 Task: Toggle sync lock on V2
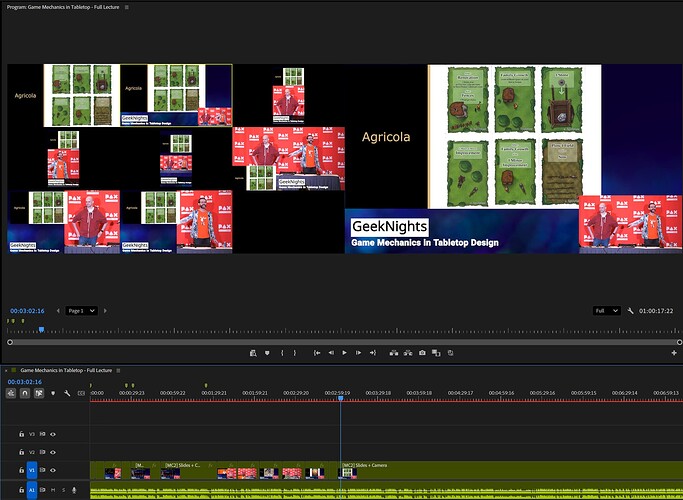click(42, 452)
